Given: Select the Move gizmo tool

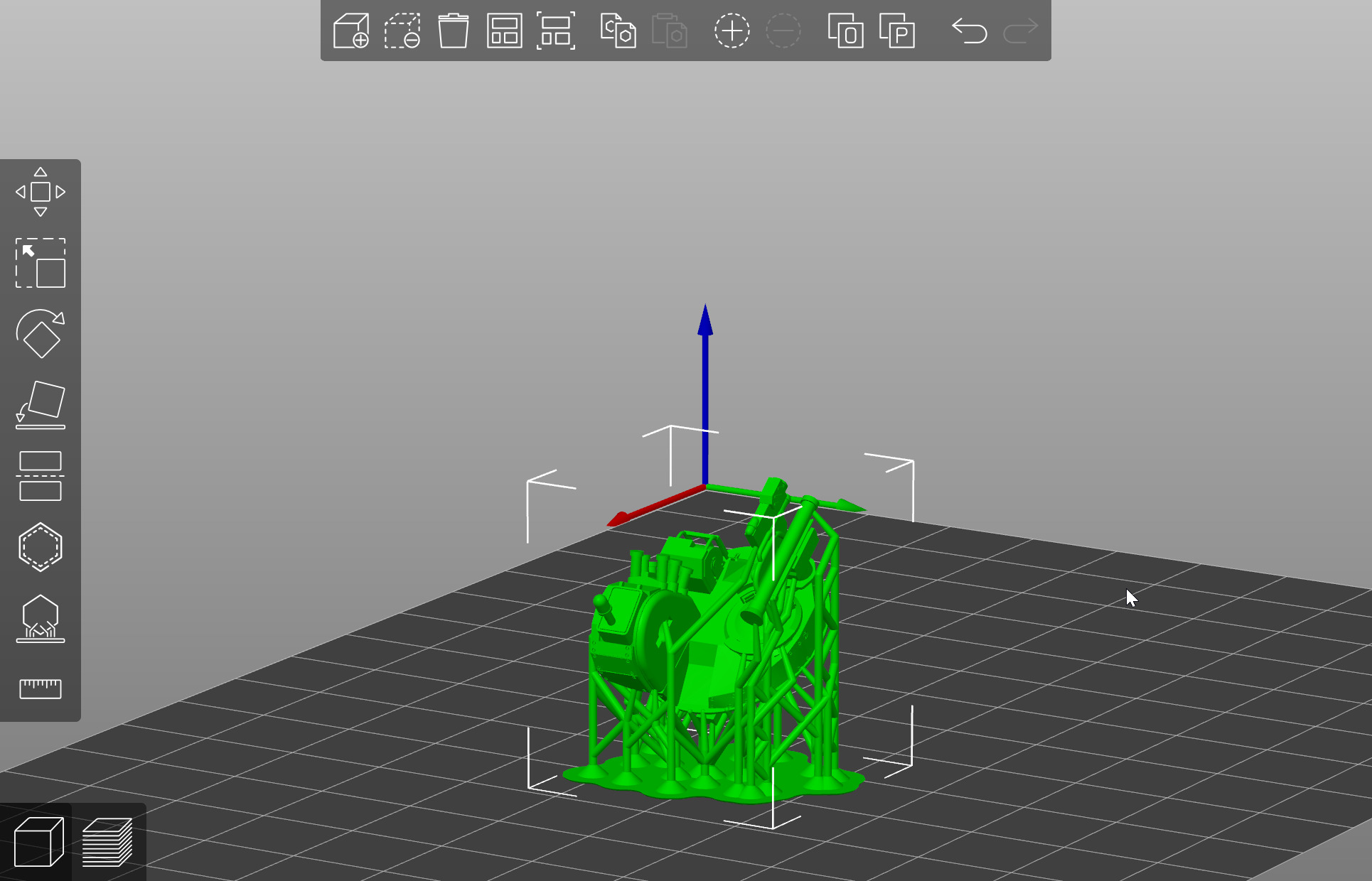Looking at the screenshot, I should (x=41, y=192).
